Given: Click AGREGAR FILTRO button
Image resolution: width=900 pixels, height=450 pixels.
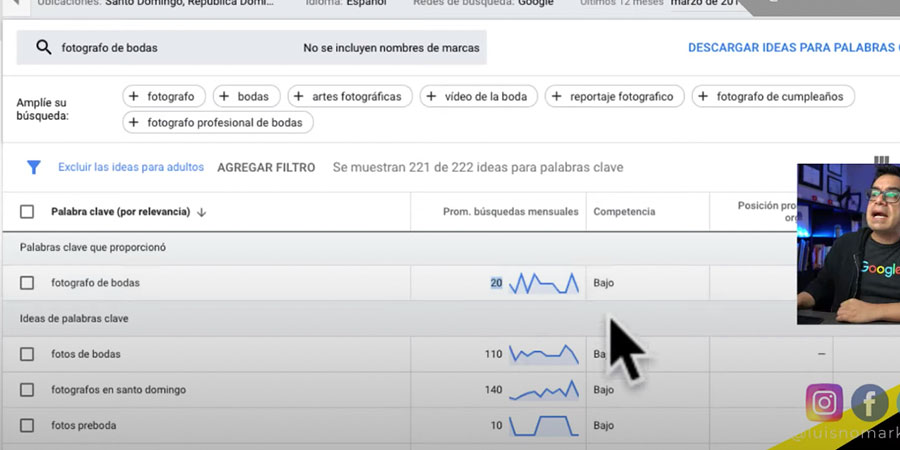Looking at the screenshot, I should pyautogui.click(x=266, y=168).
